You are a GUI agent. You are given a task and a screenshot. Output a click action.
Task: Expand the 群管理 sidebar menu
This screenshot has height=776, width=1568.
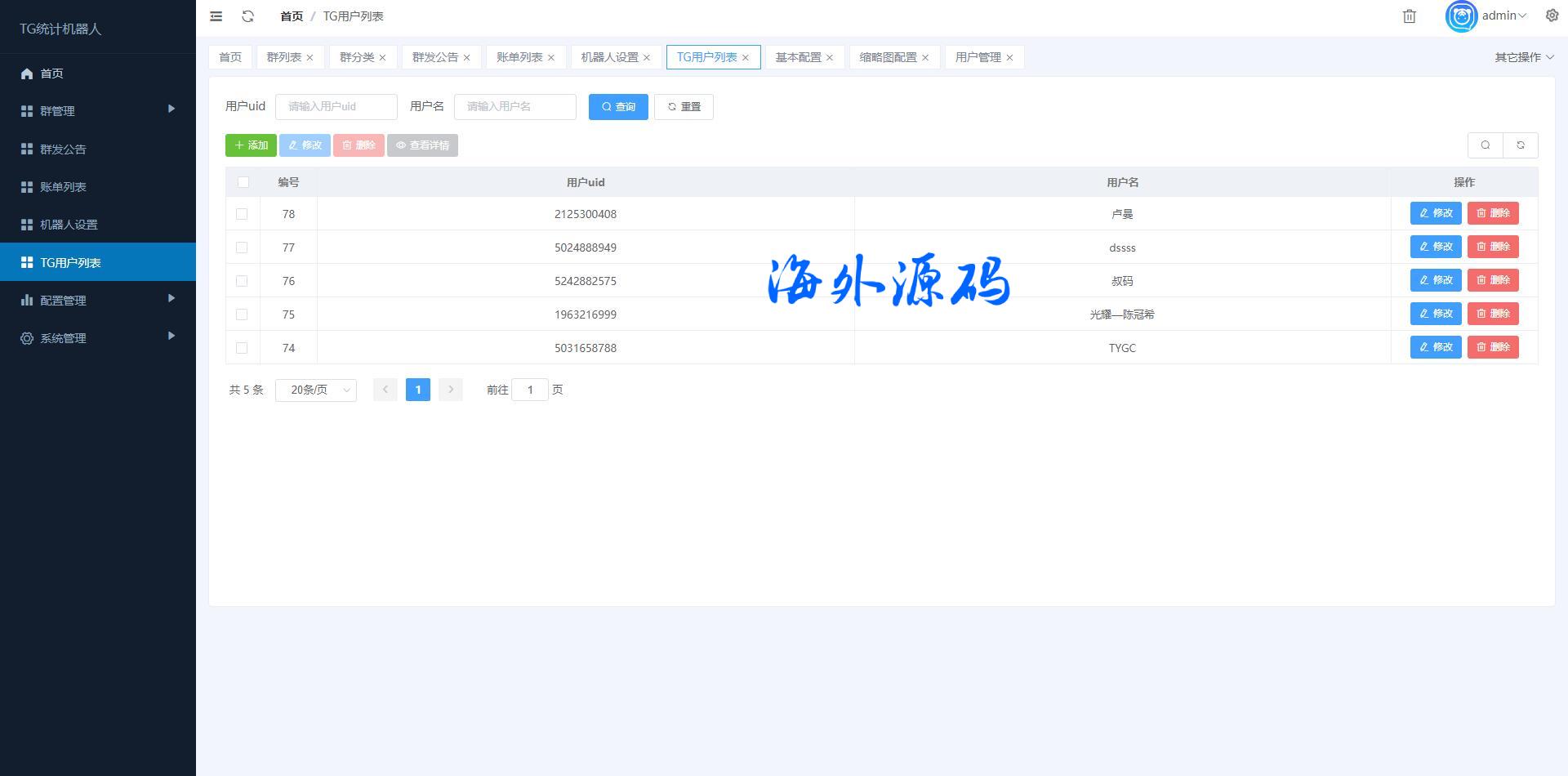[x=98, y=111]
